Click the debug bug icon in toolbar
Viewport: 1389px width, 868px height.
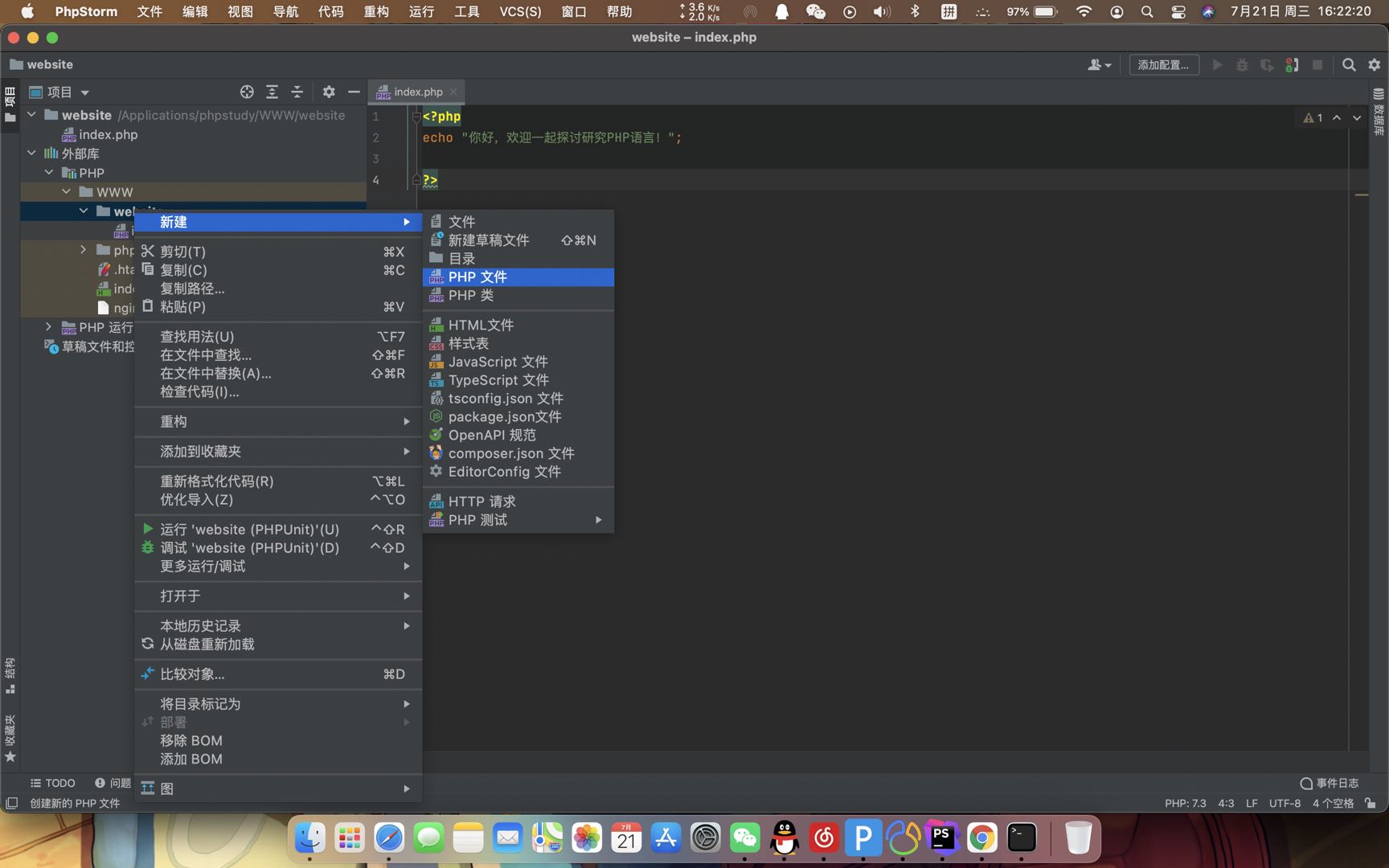coord(1242,65)
